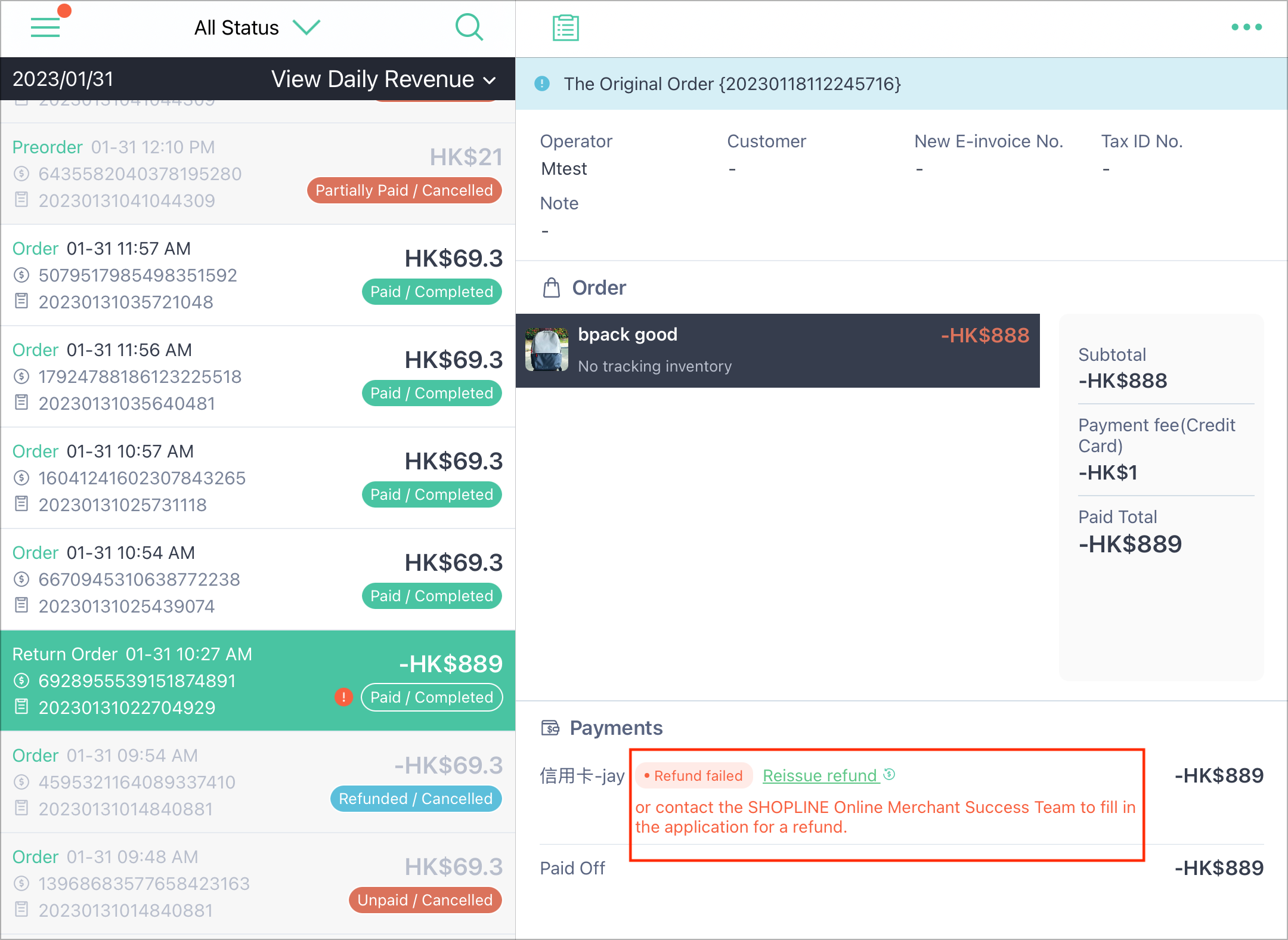Image resolution: width=1288 pixels, height=940 pixels.
Task: Click the shopping bag Order section icon
Action: [552, 287]
